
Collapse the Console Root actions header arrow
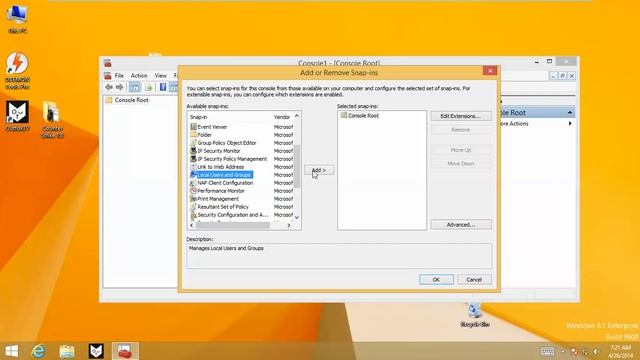tap(570, 113)
